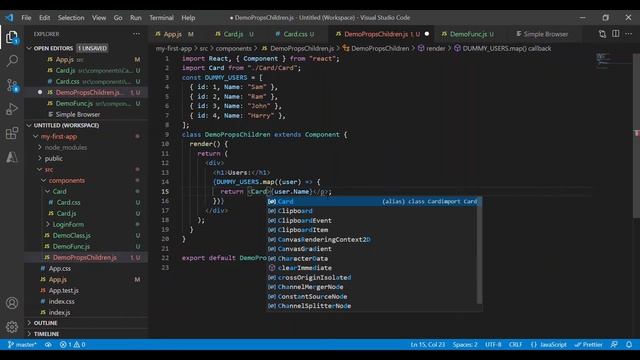Select the CanvasGradient suggestion
This screenshot has height=360, width=640.
[371, 249]
